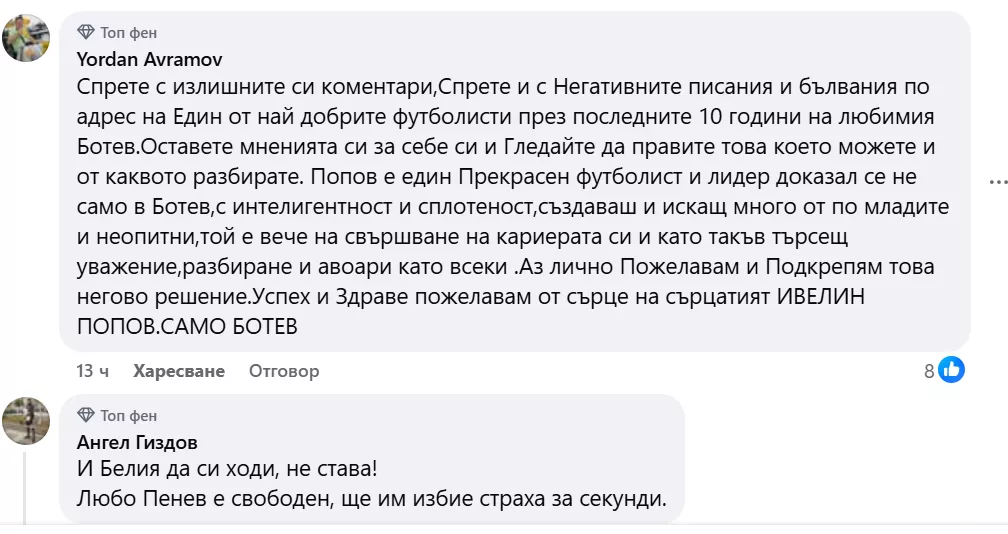1008x534 pixels.
Task: Open Ангел Гиздов's profile picture
Action: click(26, 421)
